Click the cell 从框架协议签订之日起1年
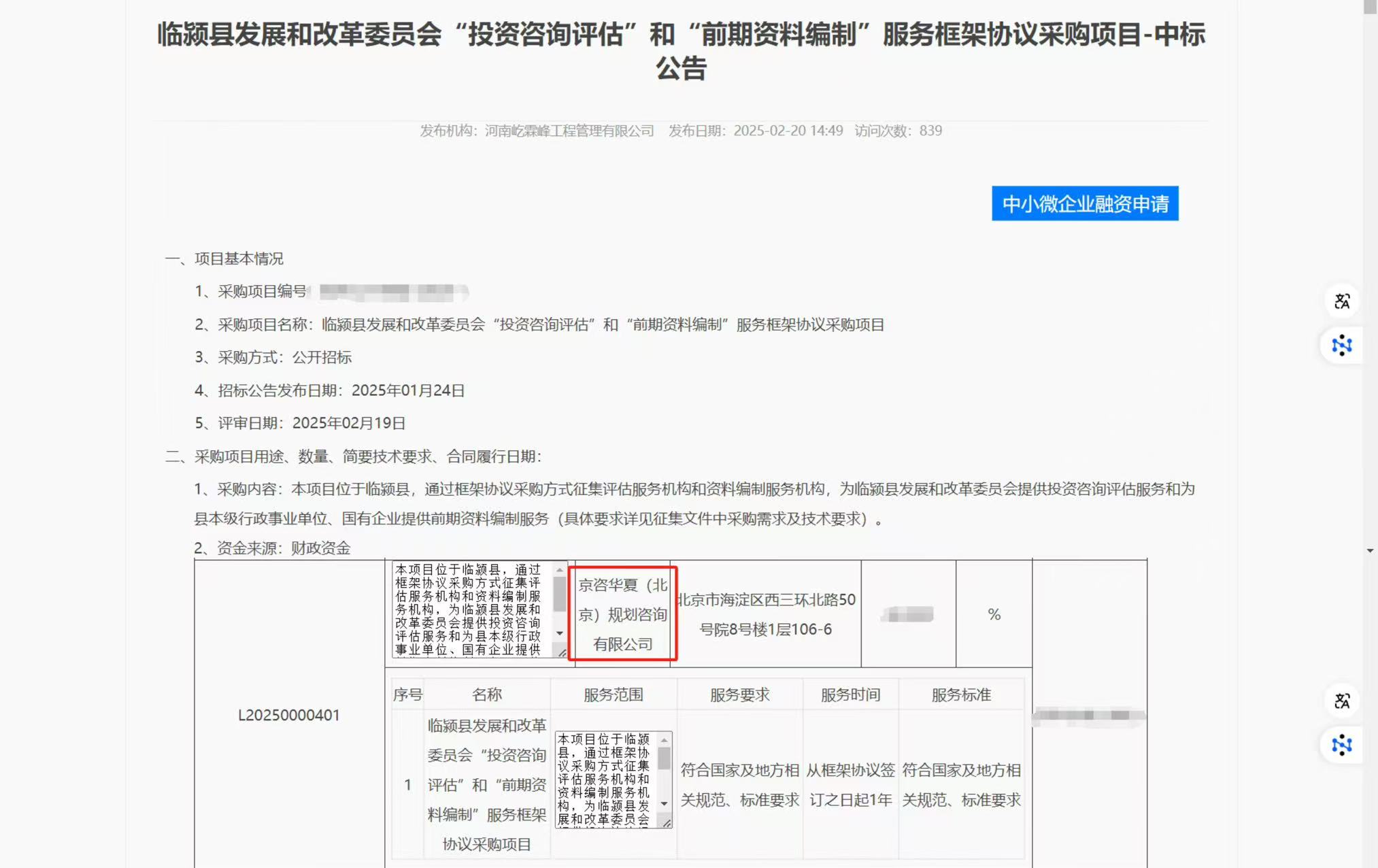Viewport: 1378px width, 868px height. pyautogui.click(x=850, y=785)
